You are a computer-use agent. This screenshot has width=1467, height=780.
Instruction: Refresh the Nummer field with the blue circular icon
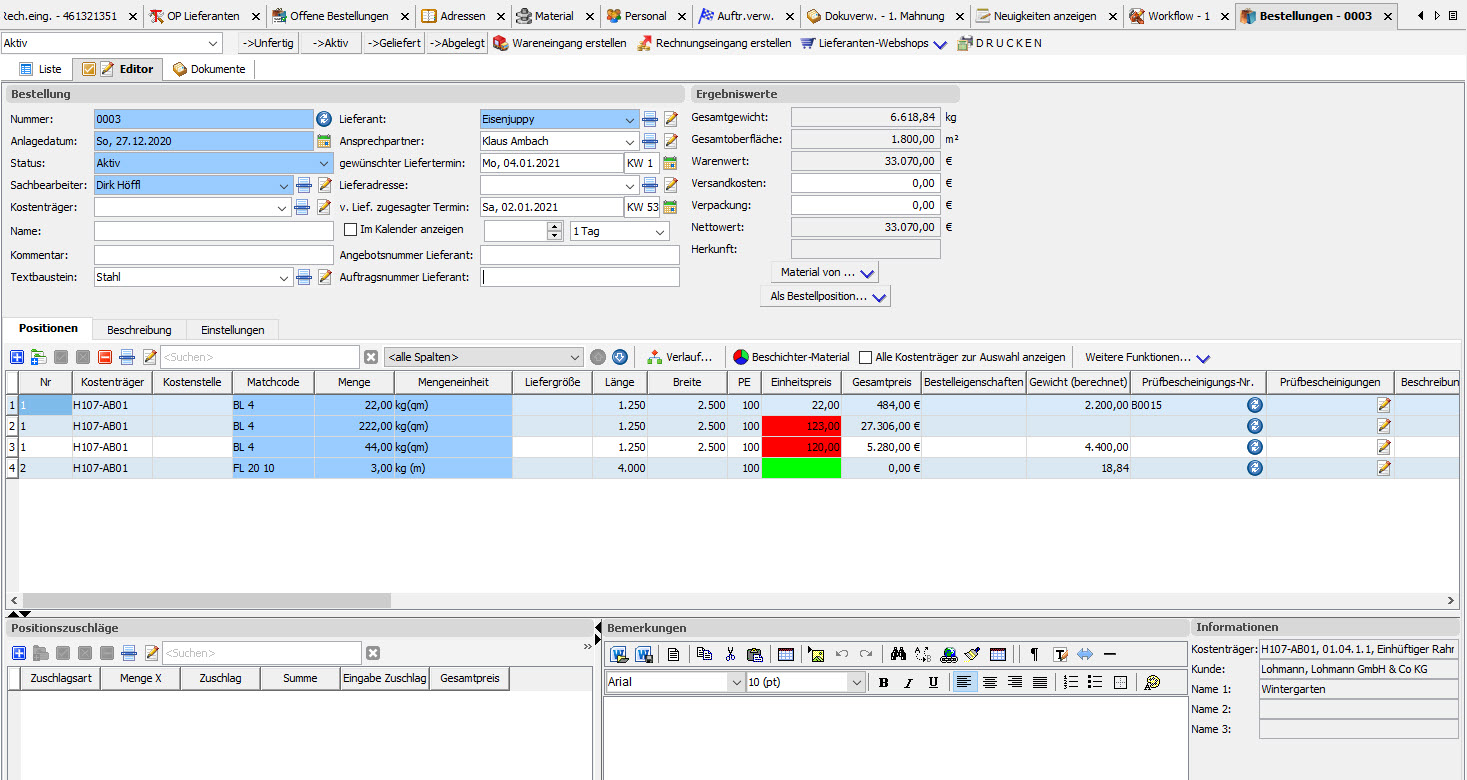click(323, 119)
